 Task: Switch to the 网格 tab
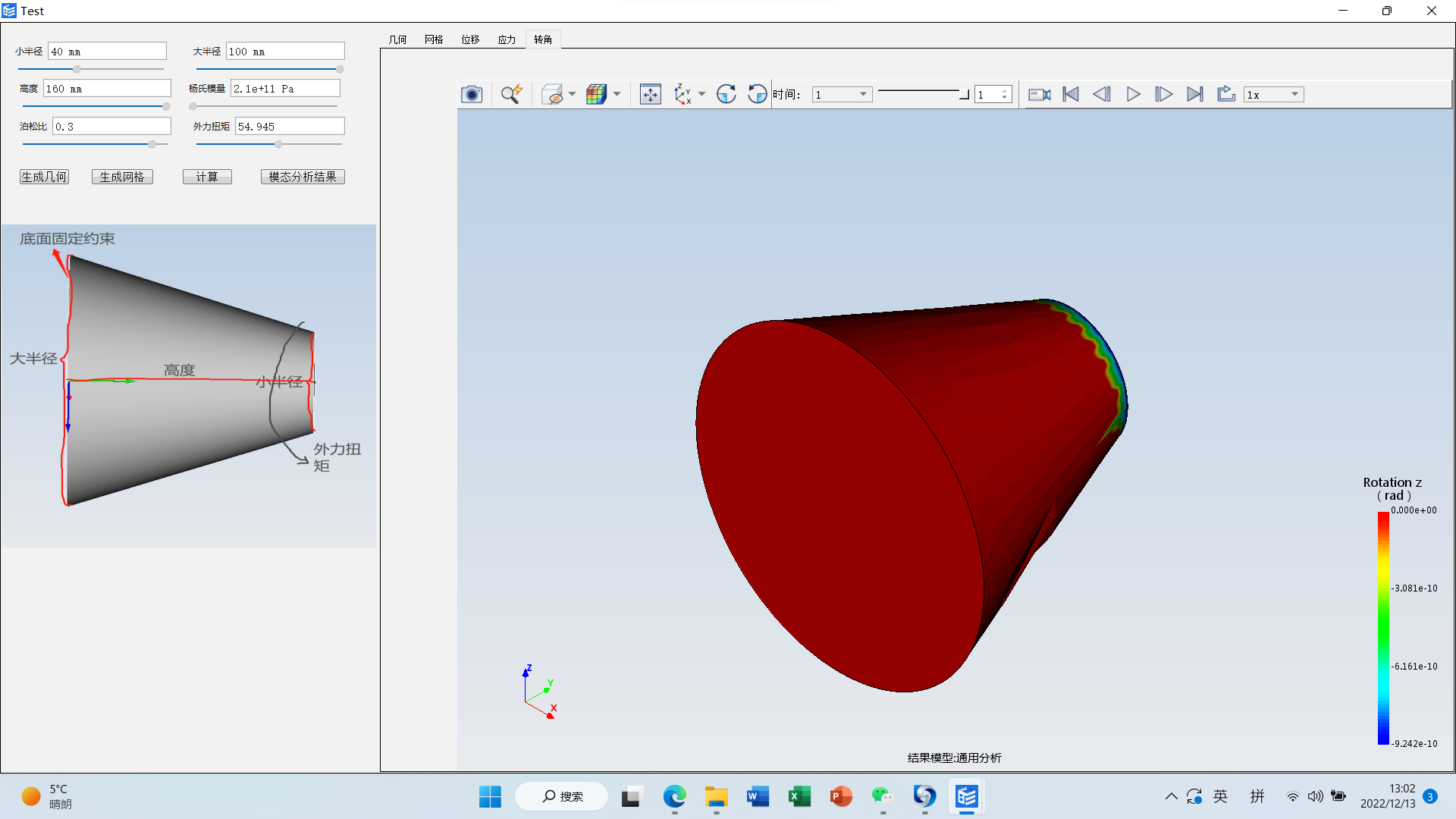coord(435,39)
